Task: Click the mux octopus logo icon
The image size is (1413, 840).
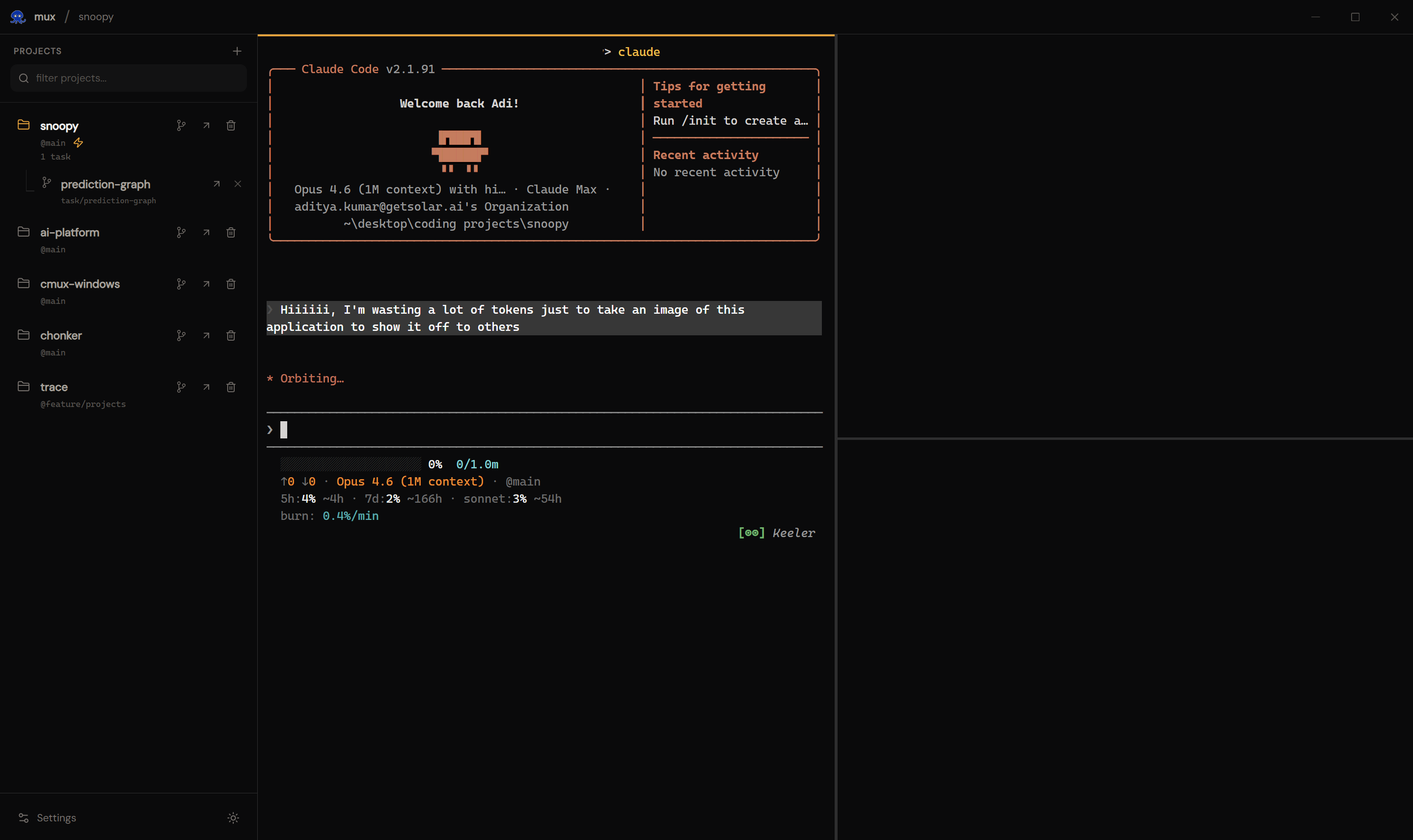Action: tap(18, 17)
